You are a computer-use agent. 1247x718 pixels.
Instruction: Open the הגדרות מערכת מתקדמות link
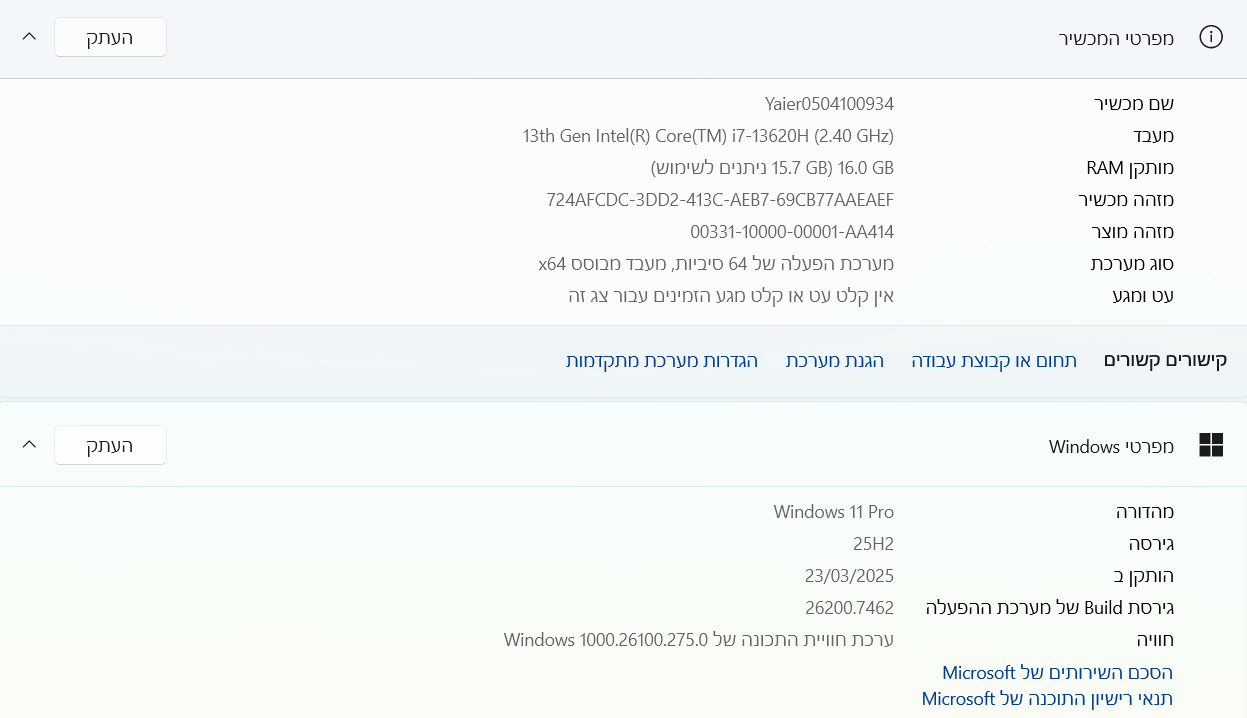click(x=662, y=361)
